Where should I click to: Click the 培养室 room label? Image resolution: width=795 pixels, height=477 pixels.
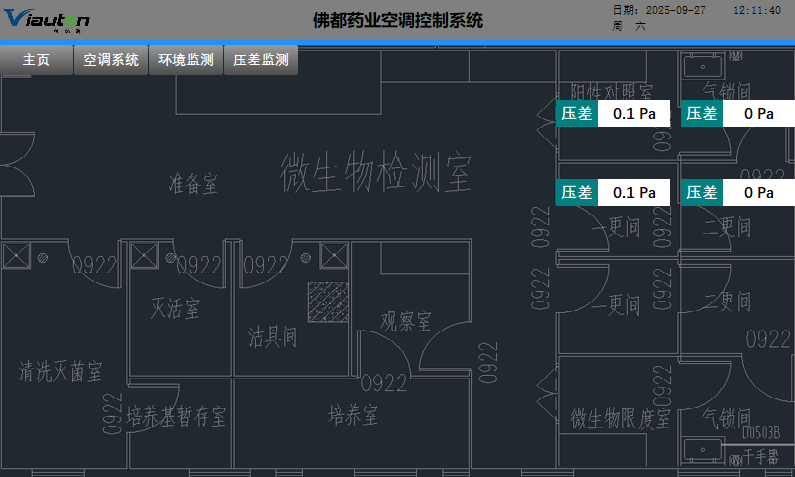pos(355,414)
